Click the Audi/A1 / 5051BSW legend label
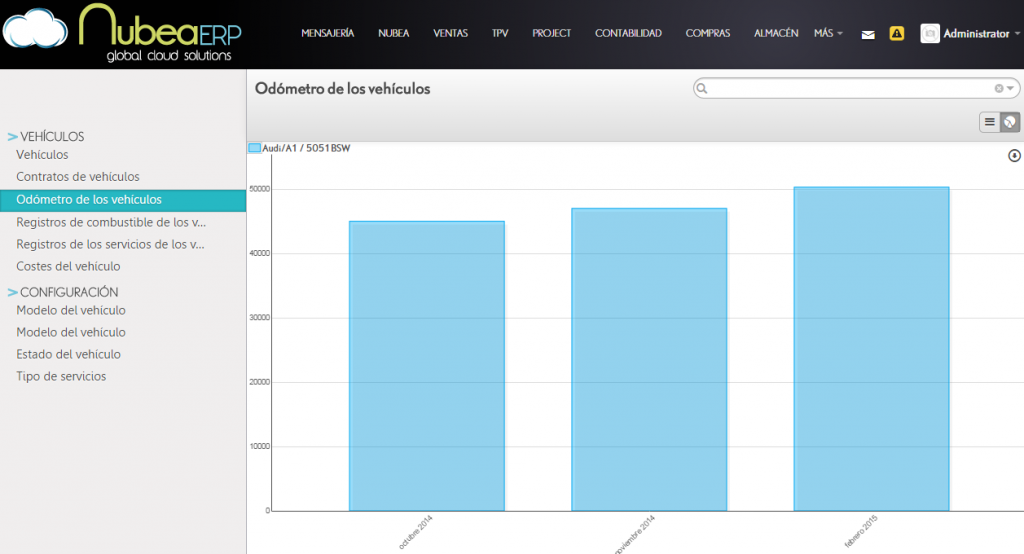This screenshot has width=1024, height=554. pos(306,148)
